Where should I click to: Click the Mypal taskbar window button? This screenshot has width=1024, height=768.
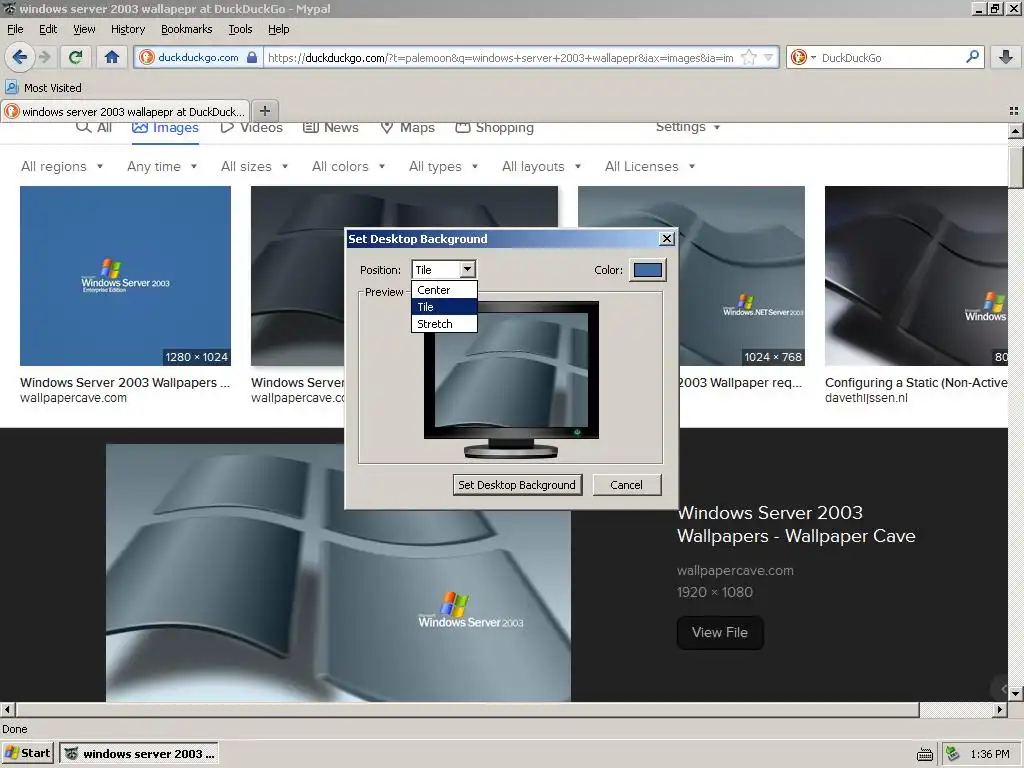click(x=138, y=754)
